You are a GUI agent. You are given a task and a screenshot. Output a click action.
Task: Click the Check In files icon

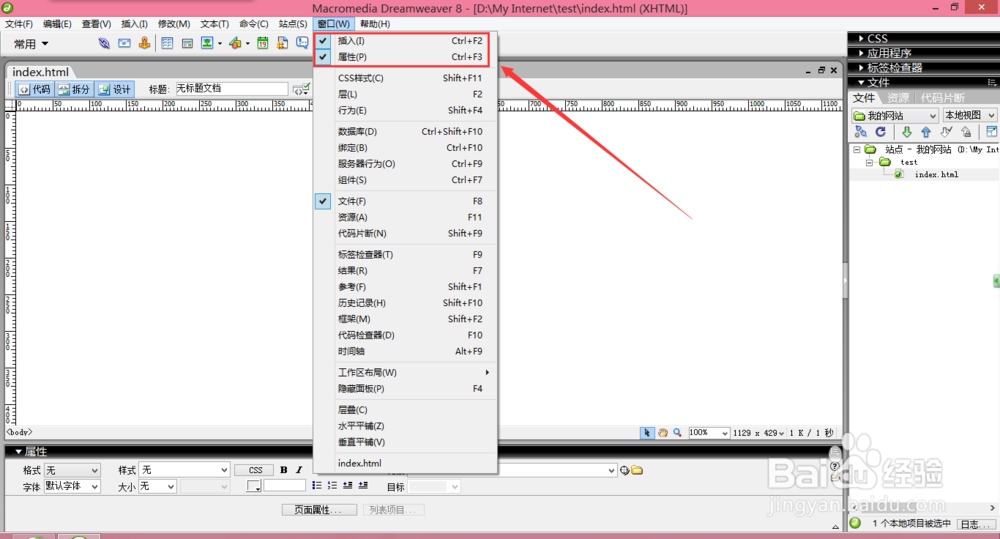tap(967, 132)
